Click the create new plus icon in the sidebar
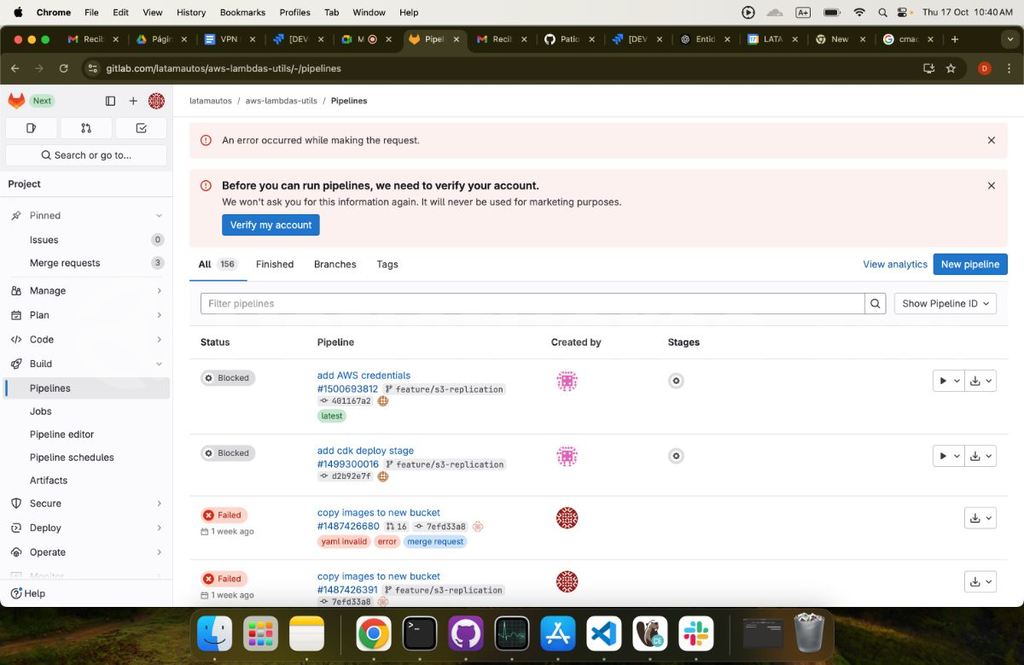Viewport: 1024px width, 665px height. pyautogui.click(x=133, y=101)
